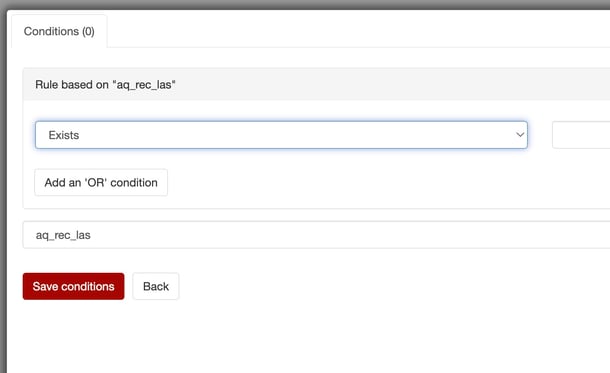The image size is (610, 373).
Task: Expand the condition type combo box
Action: (x=281, y=135)
